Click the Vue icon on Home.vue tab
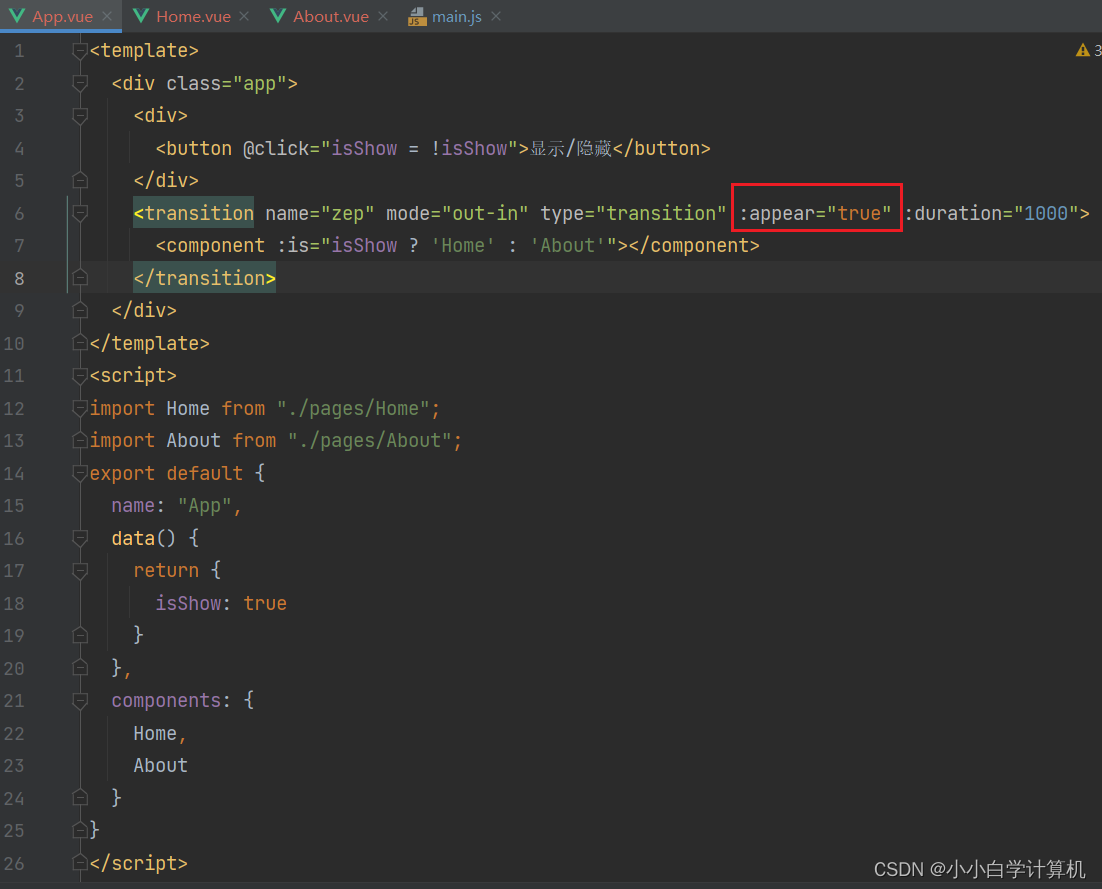The width and height of the screenshot is (1102, 889). click(141, 15)
